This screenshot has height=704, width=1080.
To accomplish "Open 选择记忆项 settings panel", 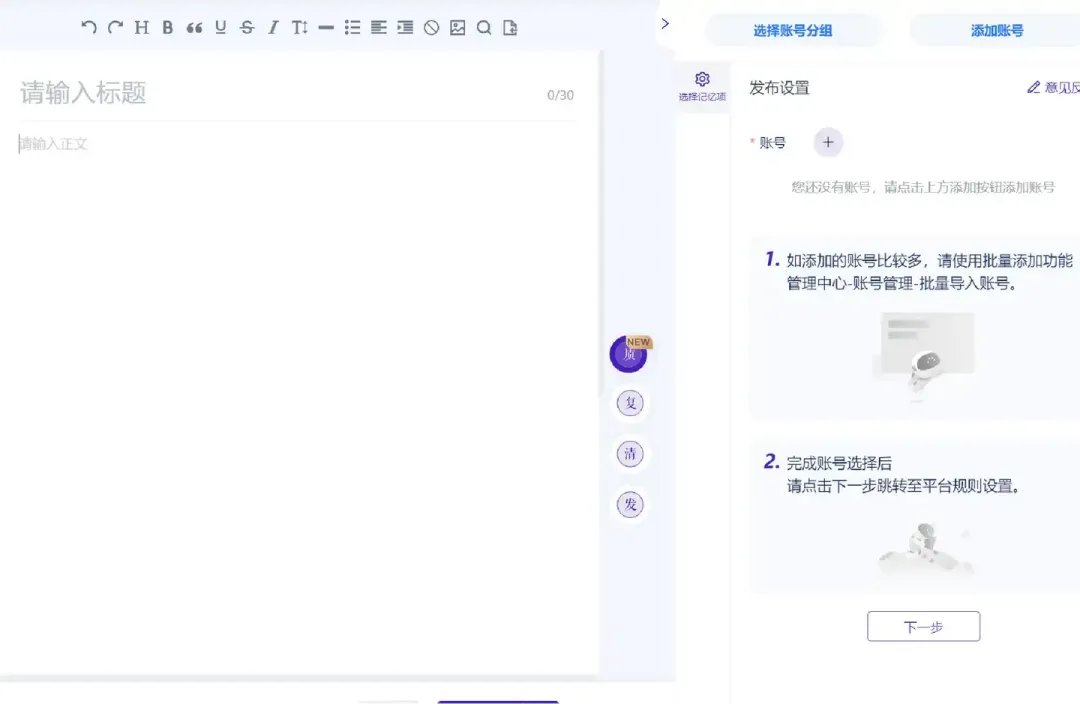I will [x=702, y=84].
